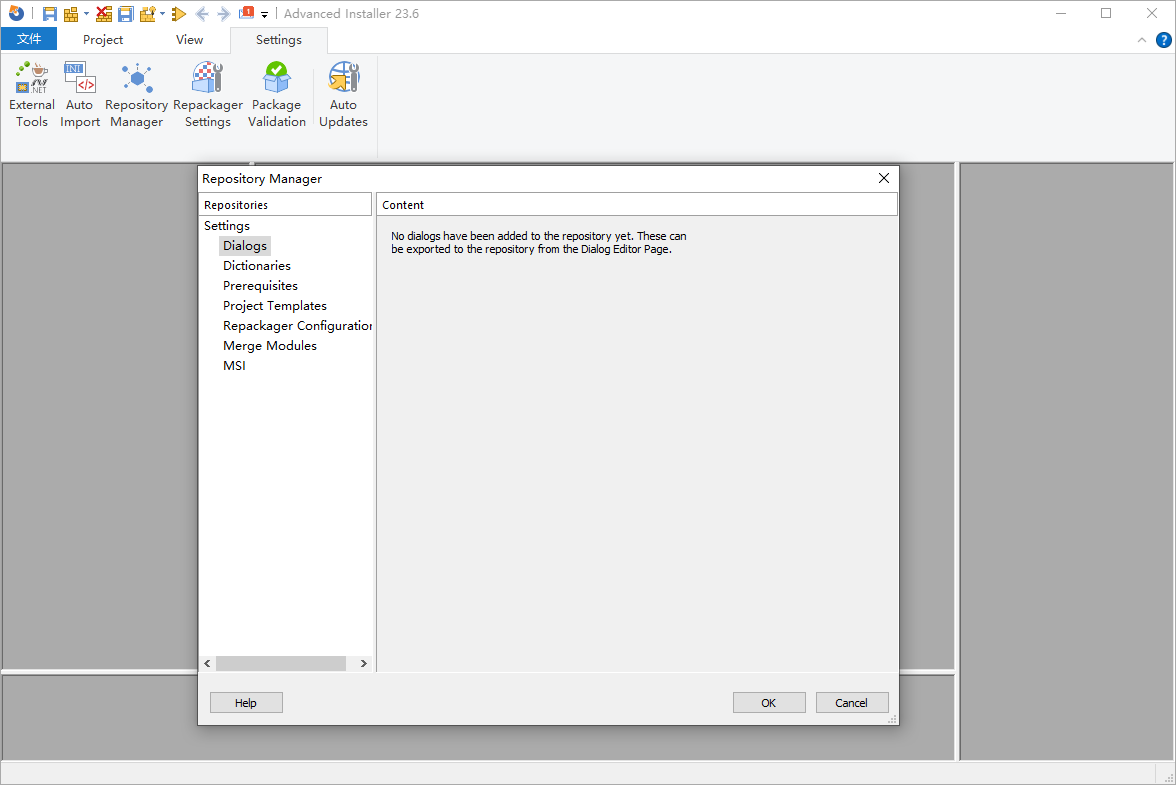The image size is (1176, 785).
Task: Launch Package Validation
Action: [x=276, y=95]
